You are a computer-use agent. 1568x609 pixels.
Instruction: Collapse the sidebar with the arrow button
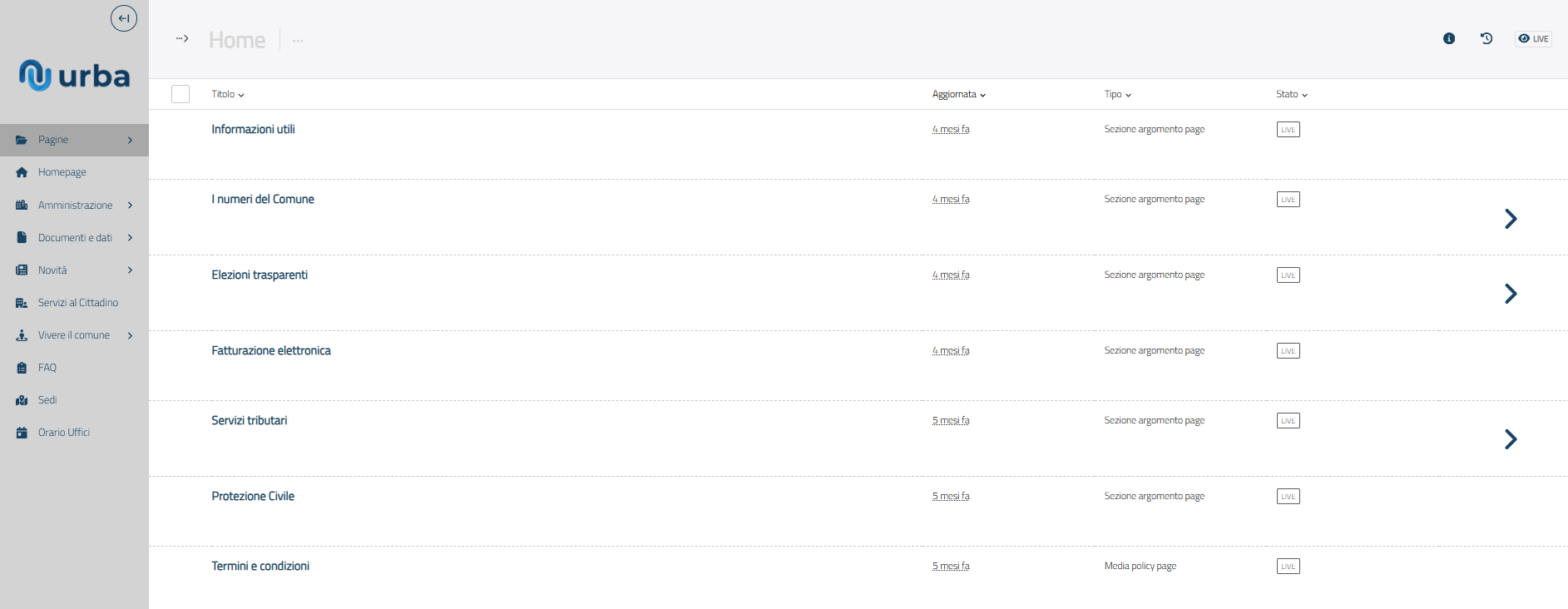point(124,18)
